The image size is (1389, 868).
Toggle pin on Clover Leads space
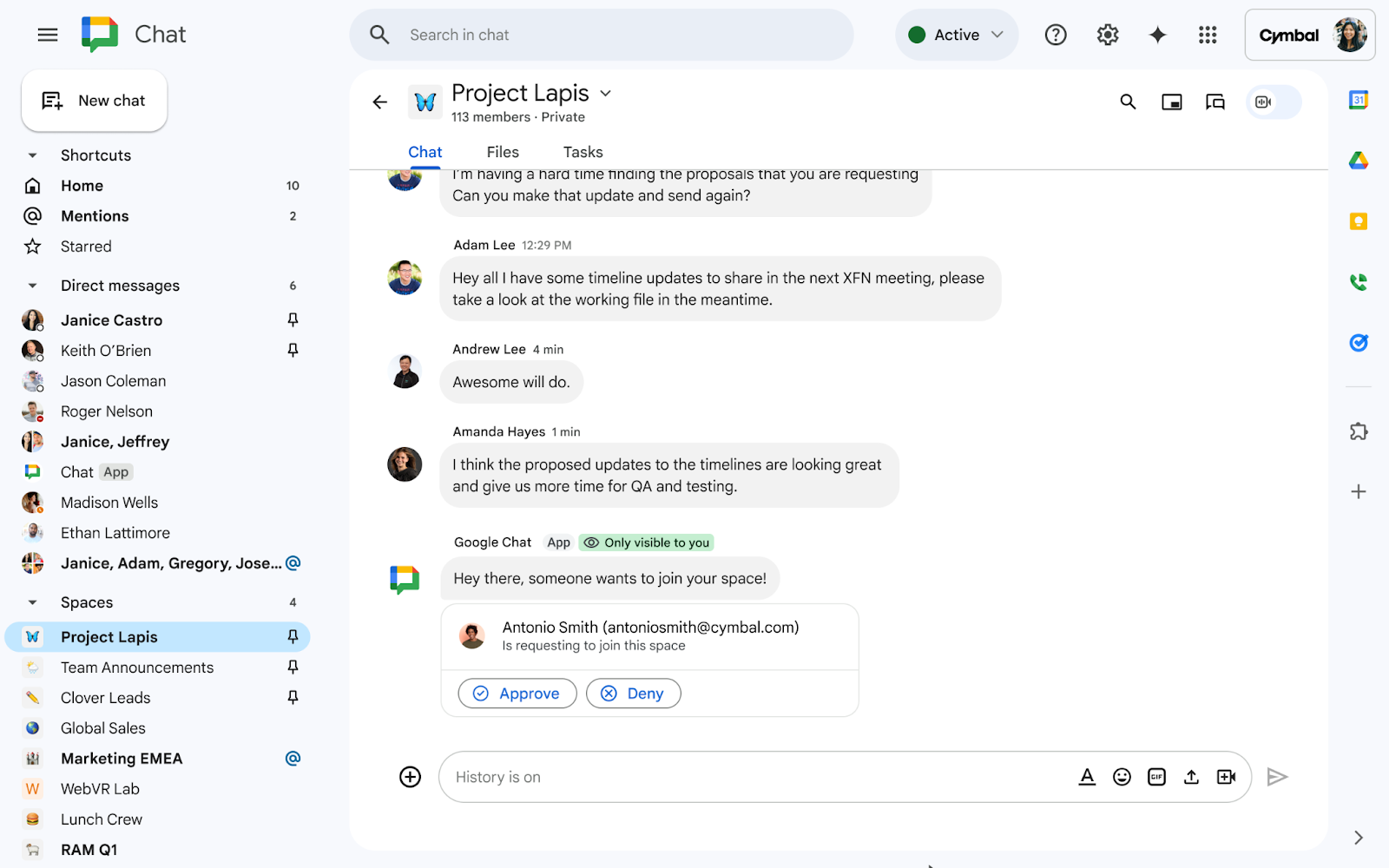[x=293, y=698]
